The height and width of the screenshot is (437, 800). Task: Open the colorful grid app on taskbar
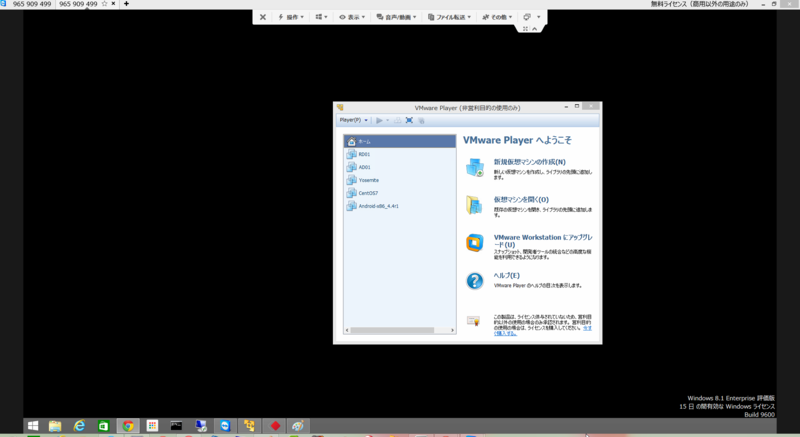coord(152,426)
